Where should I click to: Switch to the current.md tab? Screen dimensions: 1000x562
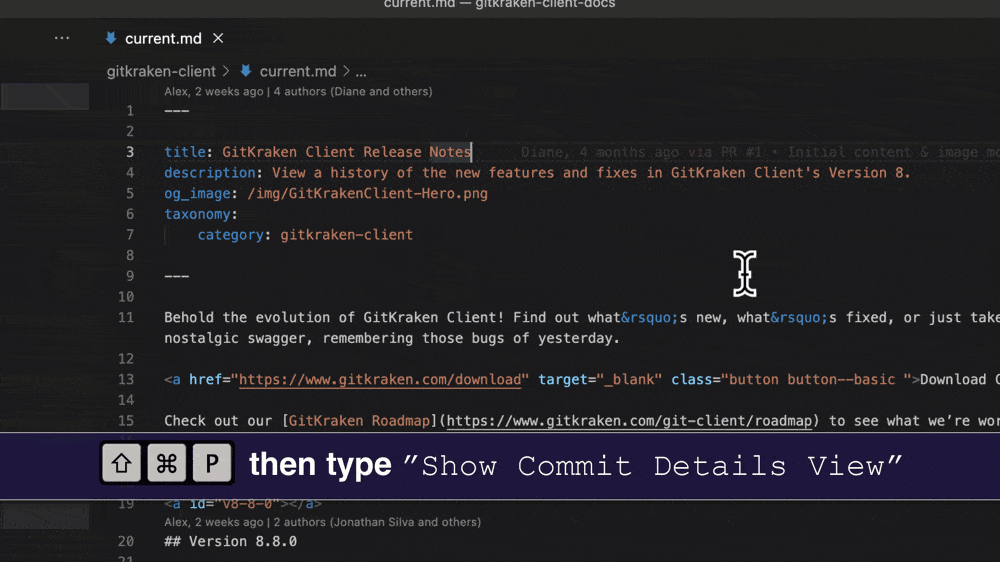[x=163, y=39]
